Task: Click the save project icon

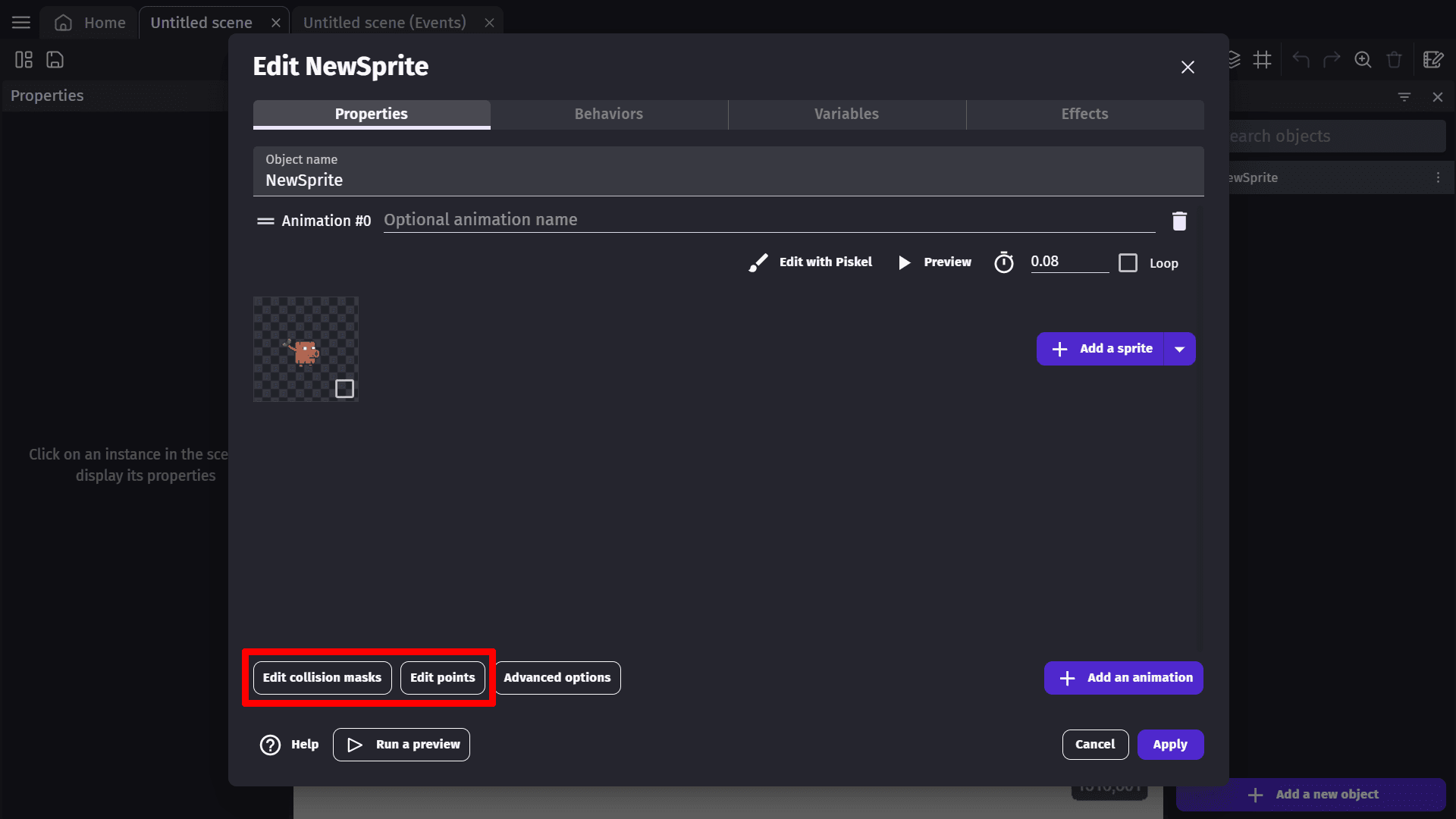Action: [x=55, y=60]
